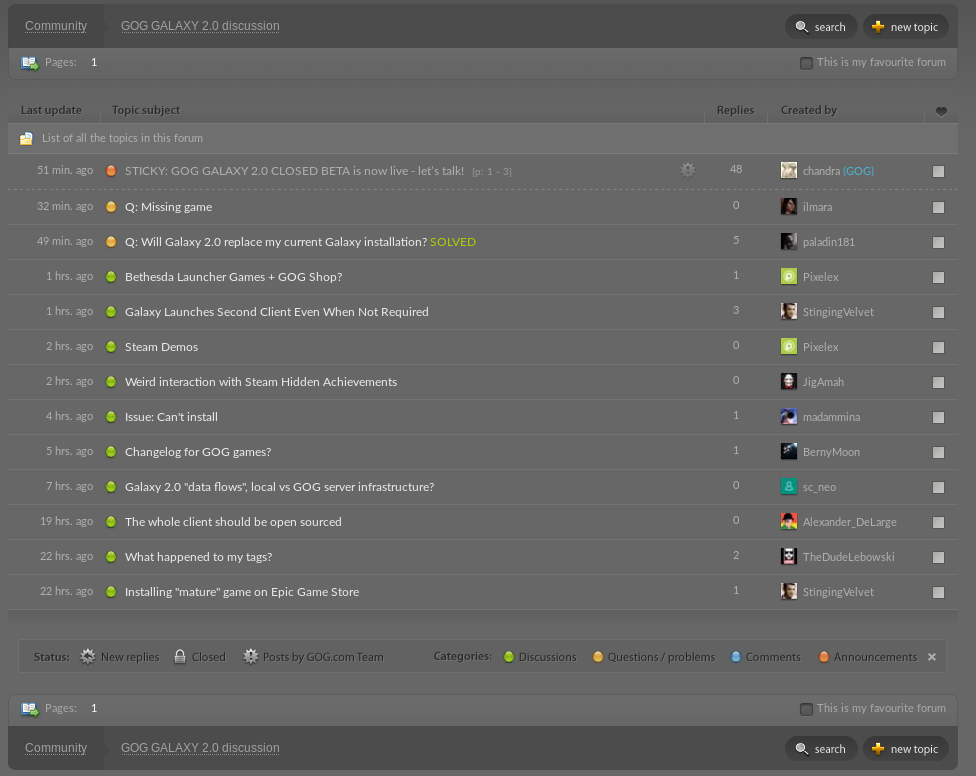This screenshot has width=976, height=776.
Task: Tick checkbox for 'Bethesda Launcher Games + GOG Shop?'
Action: [938, 277]
